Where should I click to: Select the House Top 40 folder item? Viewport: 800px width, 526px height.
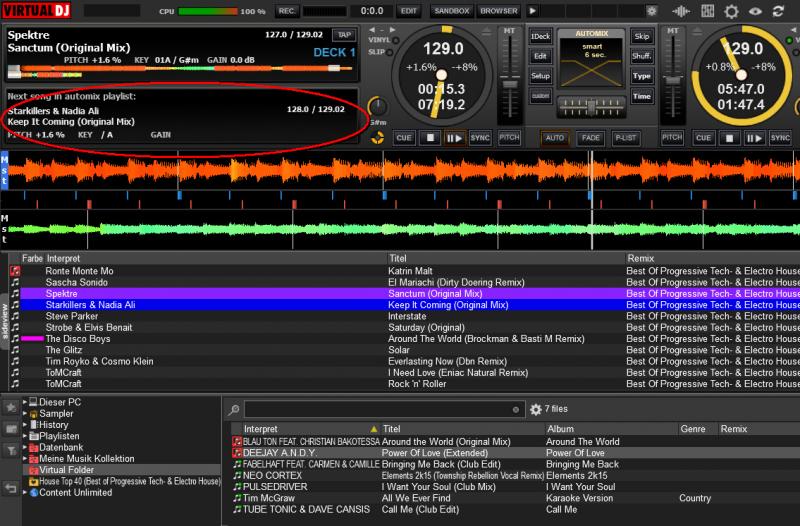pyautogui.click(x=124, y=481)
